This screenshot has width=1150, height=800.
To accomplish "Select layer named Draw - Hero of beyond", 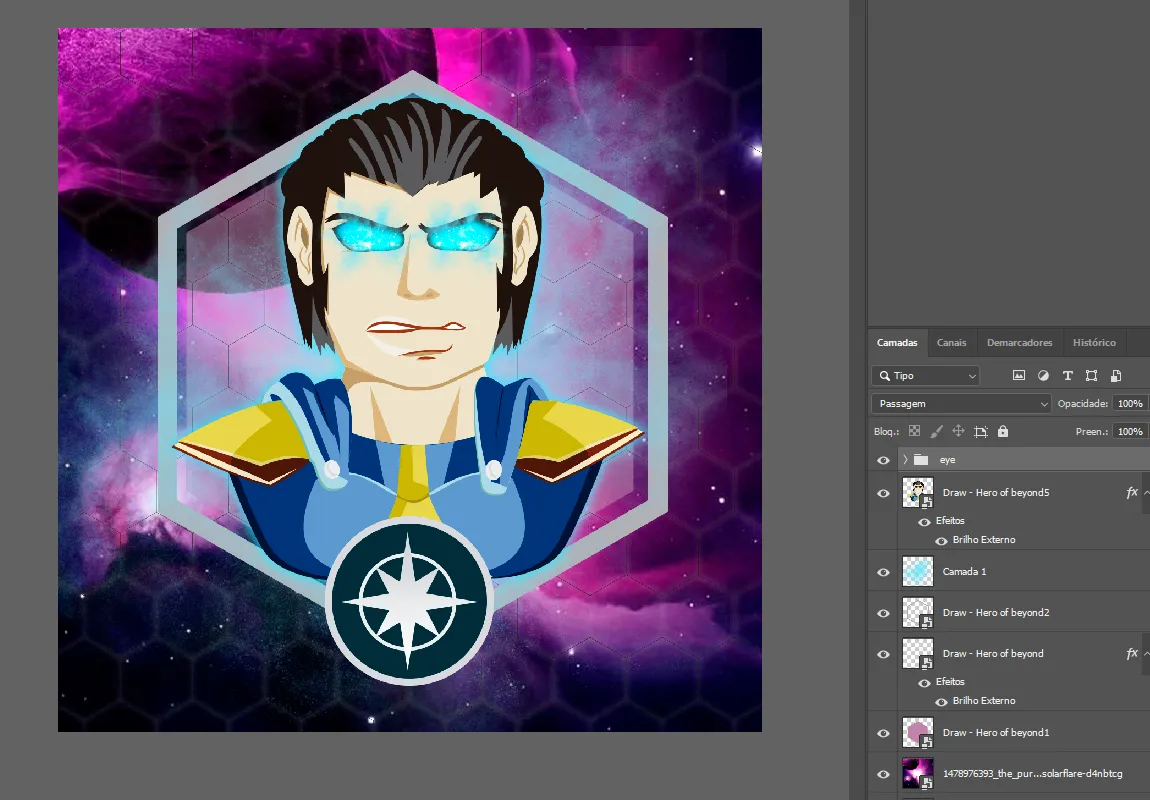I will click(993, 653).
